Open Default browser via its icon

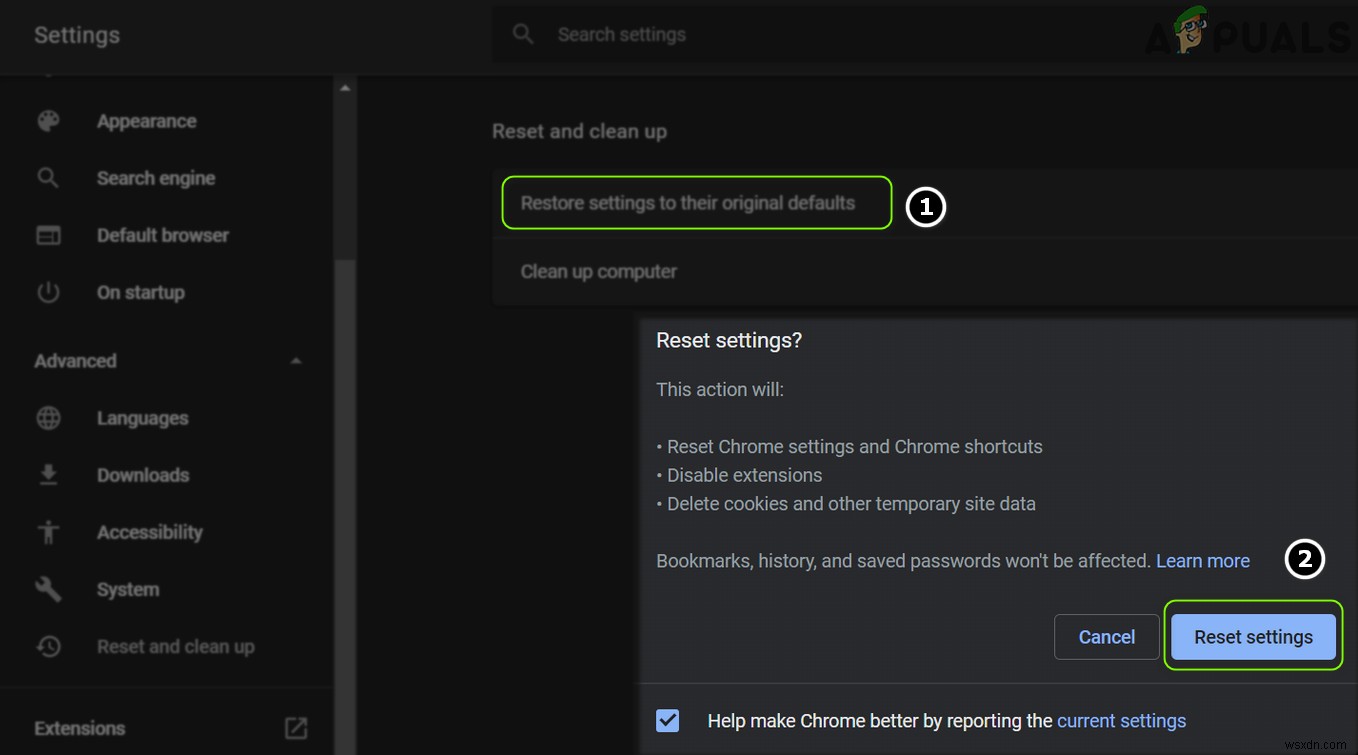click(x=48, y=235)
